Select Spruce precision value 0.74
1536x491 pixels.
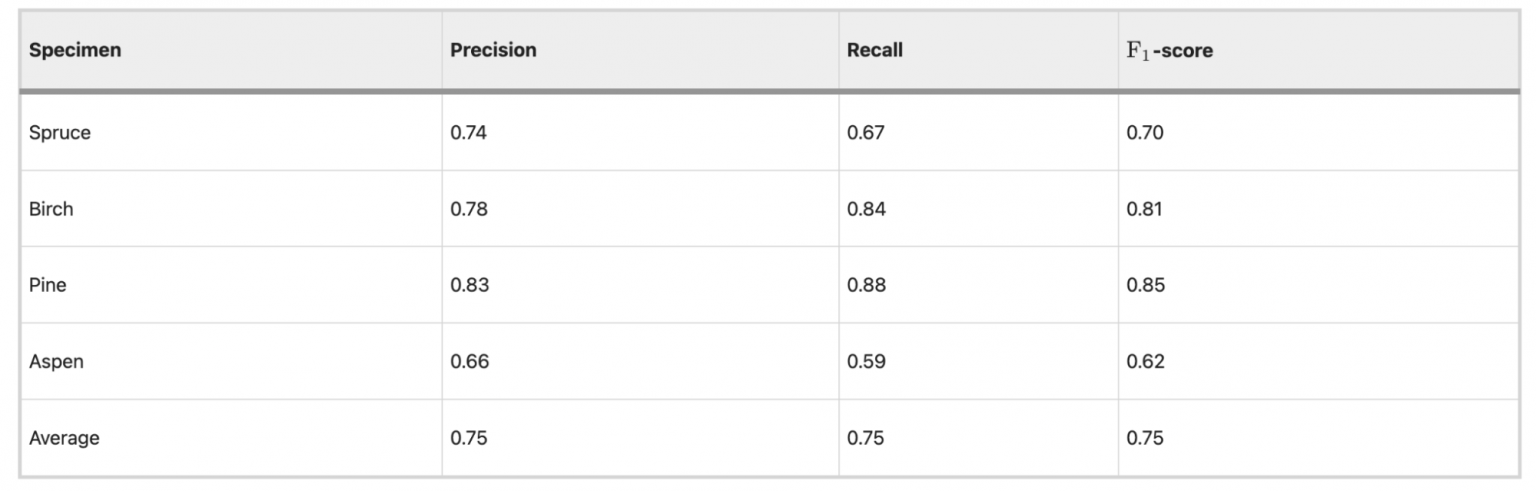[x=469, y=133]
